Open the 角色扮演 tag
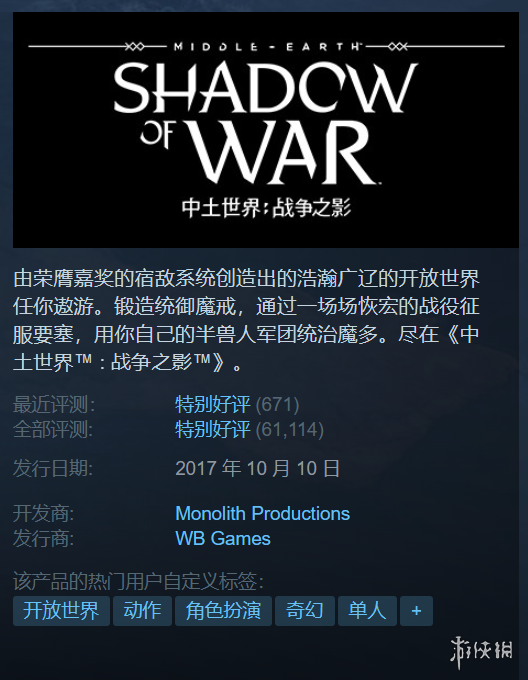This screenshot has height=680, width=528. (223, 611)
